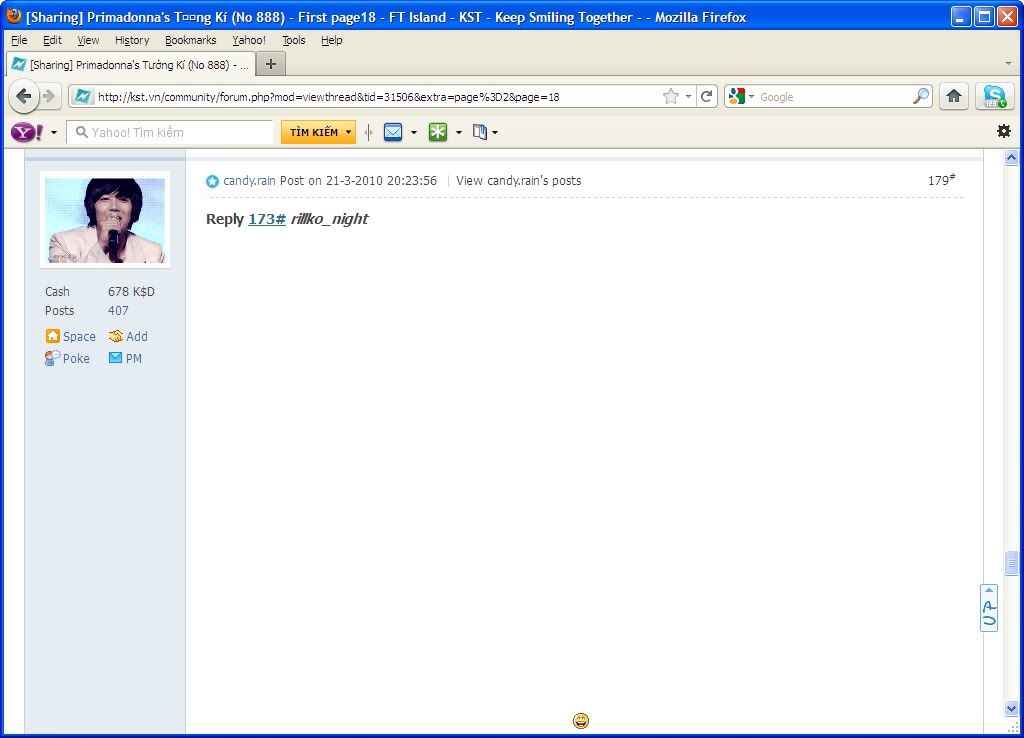Open the Help menu
This screenshot has width=1024, height=738.
[332, 40]
